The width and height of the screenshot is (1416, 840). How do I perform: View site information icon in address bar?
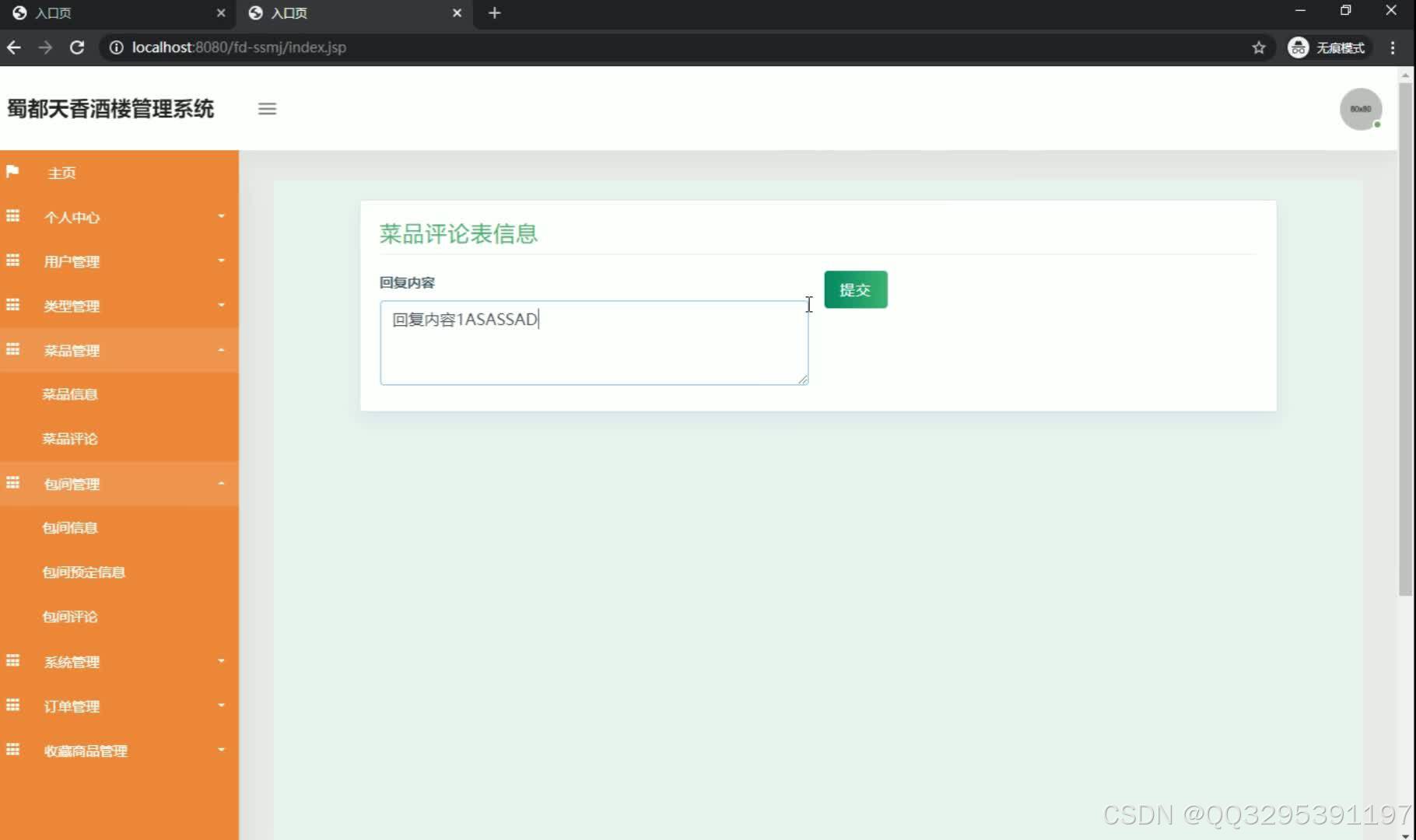tap(116, 47)
